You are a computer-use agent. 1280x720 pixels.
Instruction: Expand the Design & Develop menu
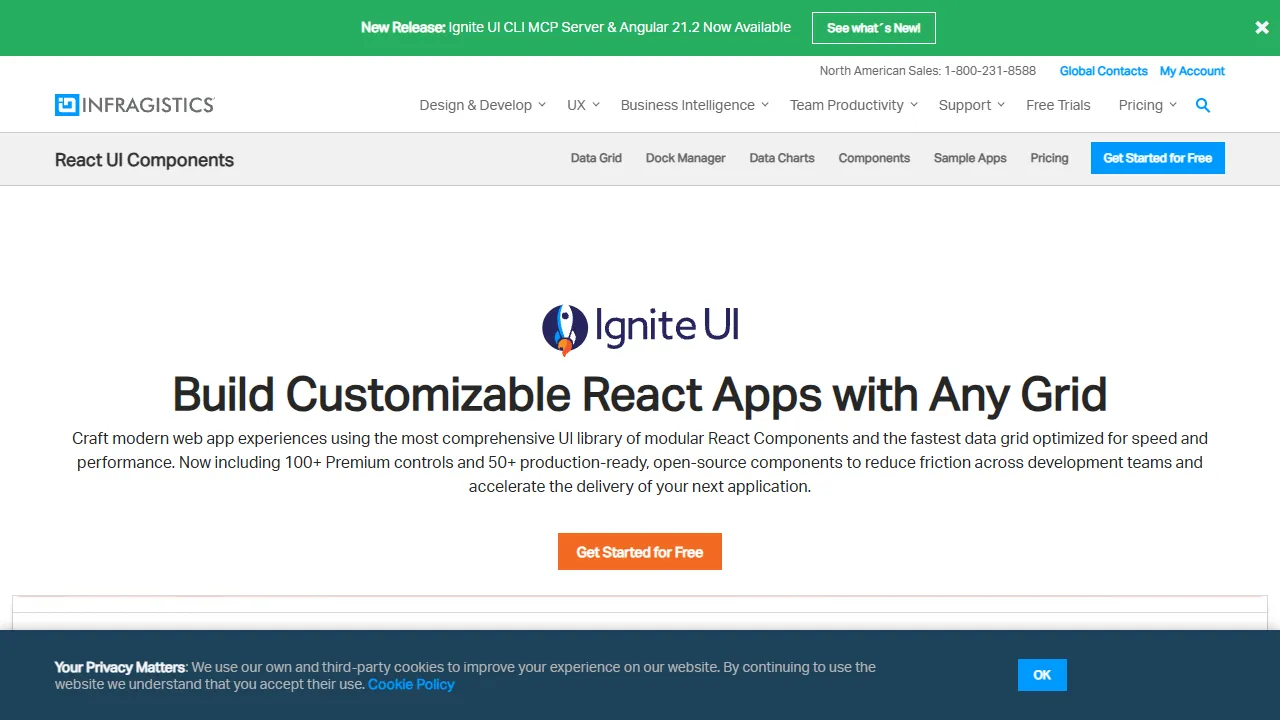tap(483, 105)
